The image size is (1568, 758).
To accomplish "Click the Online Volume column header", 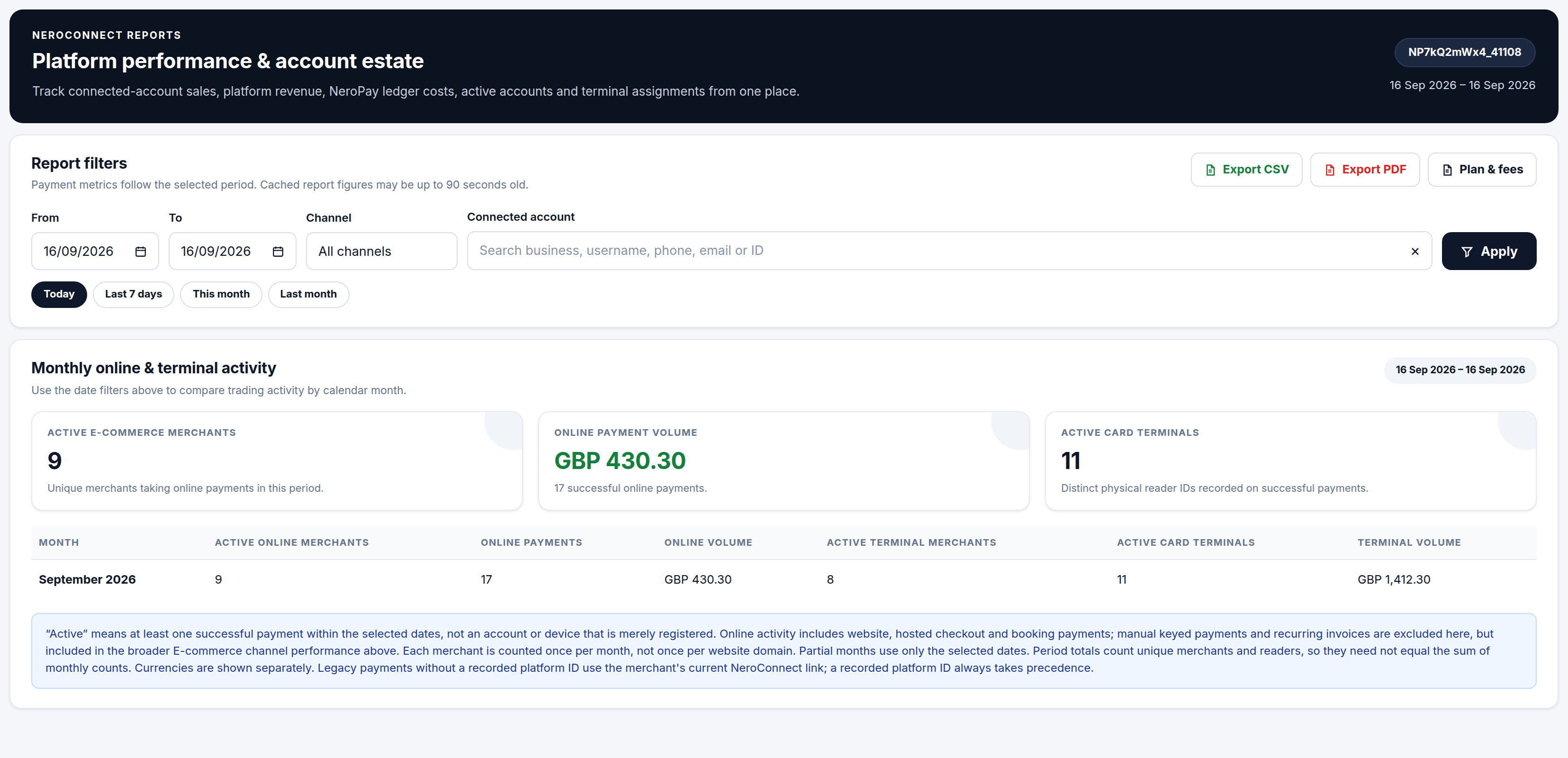I will click(708, 542).
